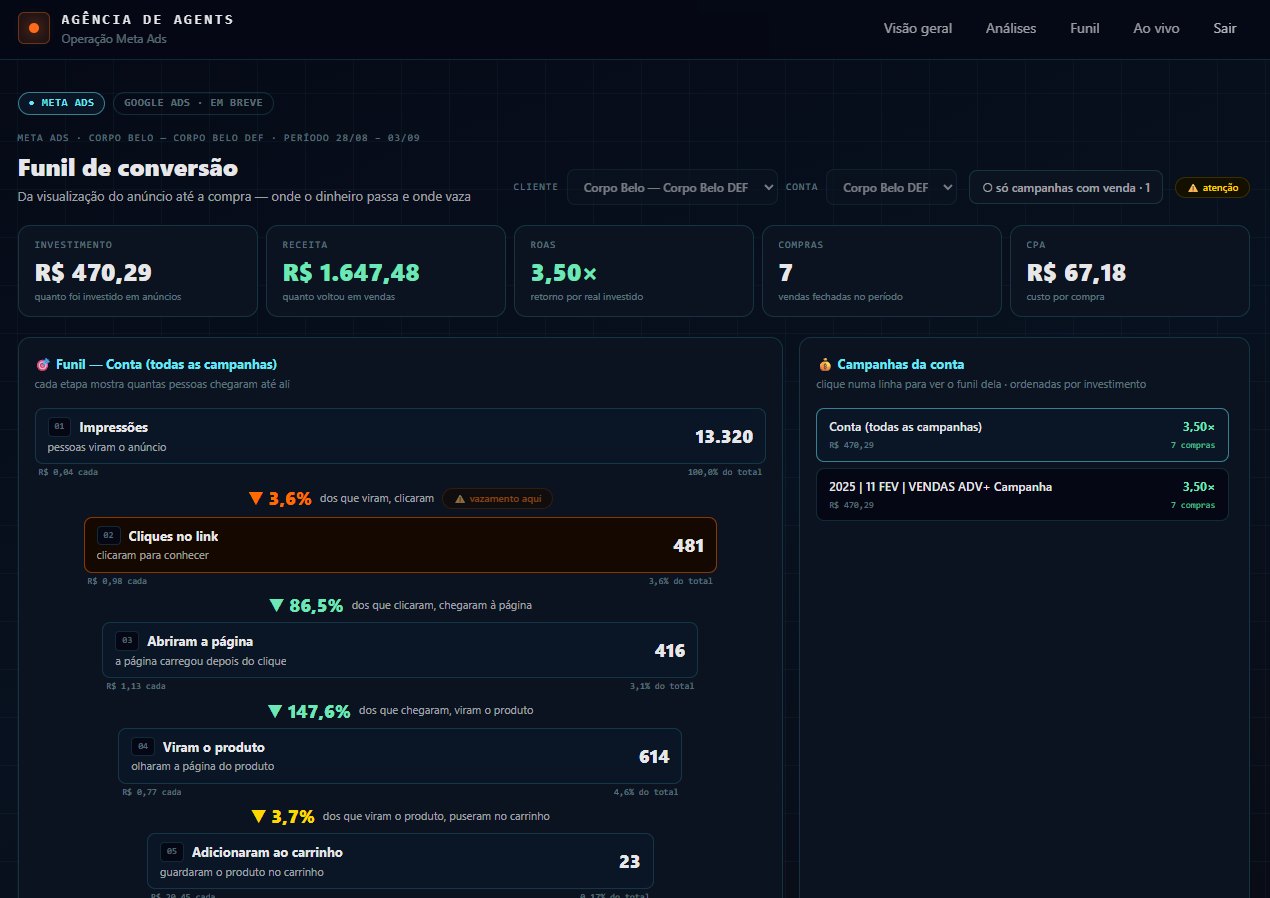Screen dimensions: 1270x898
Task: Click the yellow 3,7% down arrow
Action: pos(259,816)
